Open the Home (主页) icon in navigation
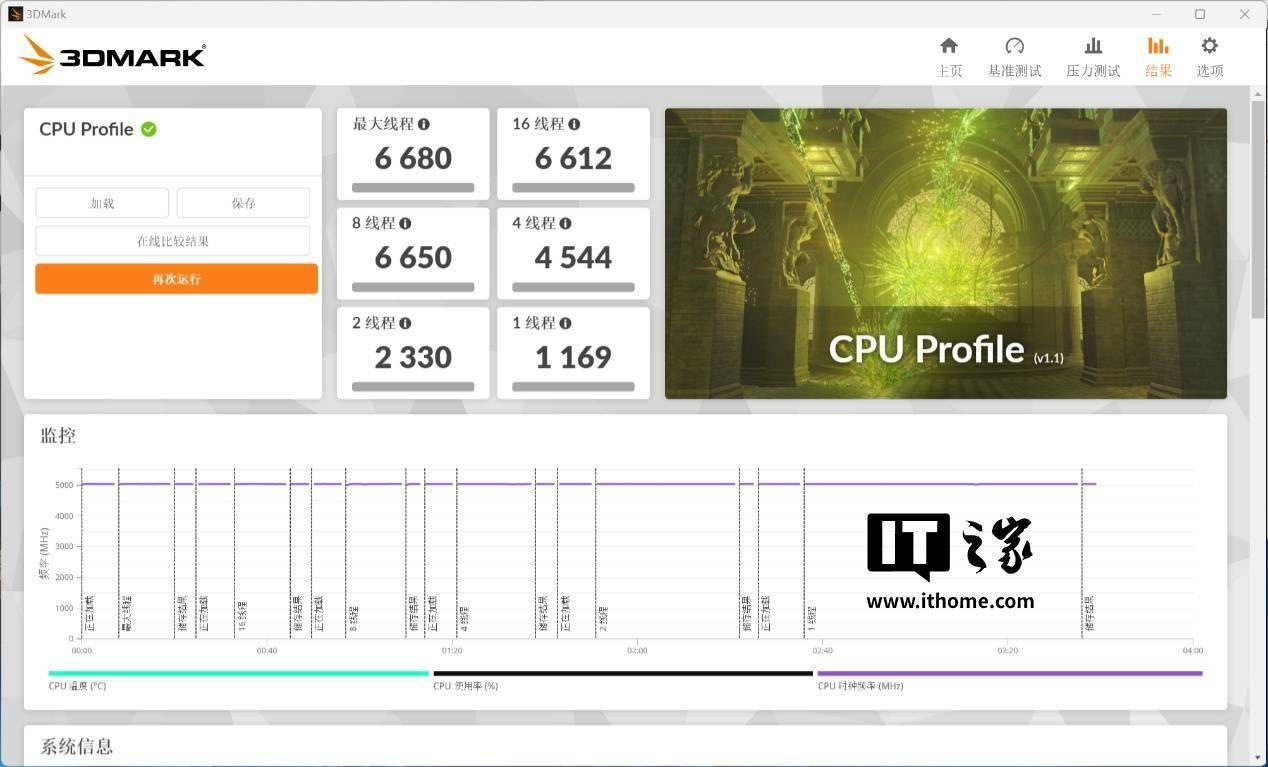This screenshot has width=1268, height=767. 948,46
